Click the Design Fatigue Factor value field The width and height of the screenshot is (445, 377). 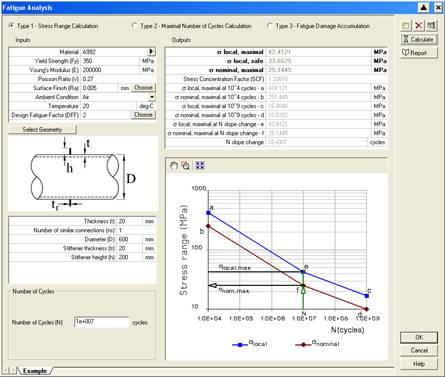[x=106, y=115]
